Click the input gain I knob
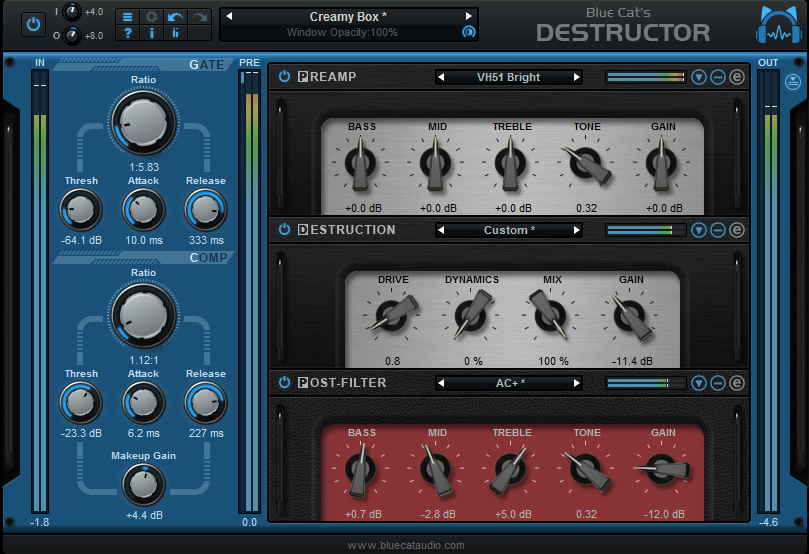 (72, 11)
